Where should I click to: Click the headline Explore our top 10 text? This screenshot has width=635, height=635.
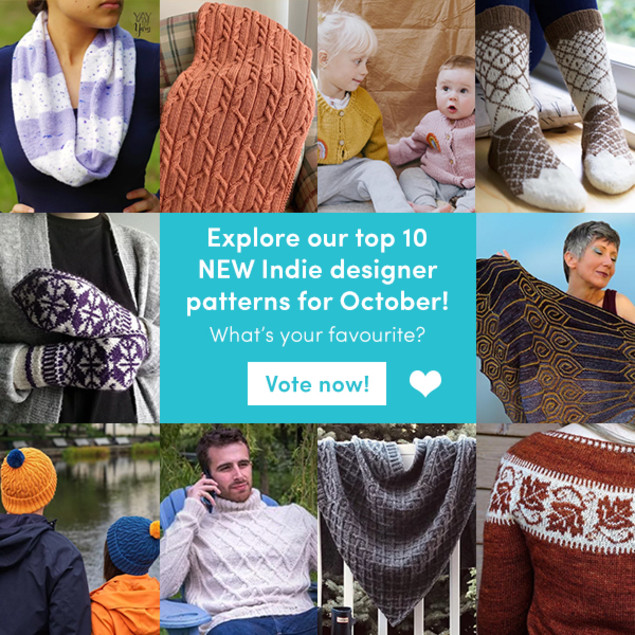[x=317, y=238]
